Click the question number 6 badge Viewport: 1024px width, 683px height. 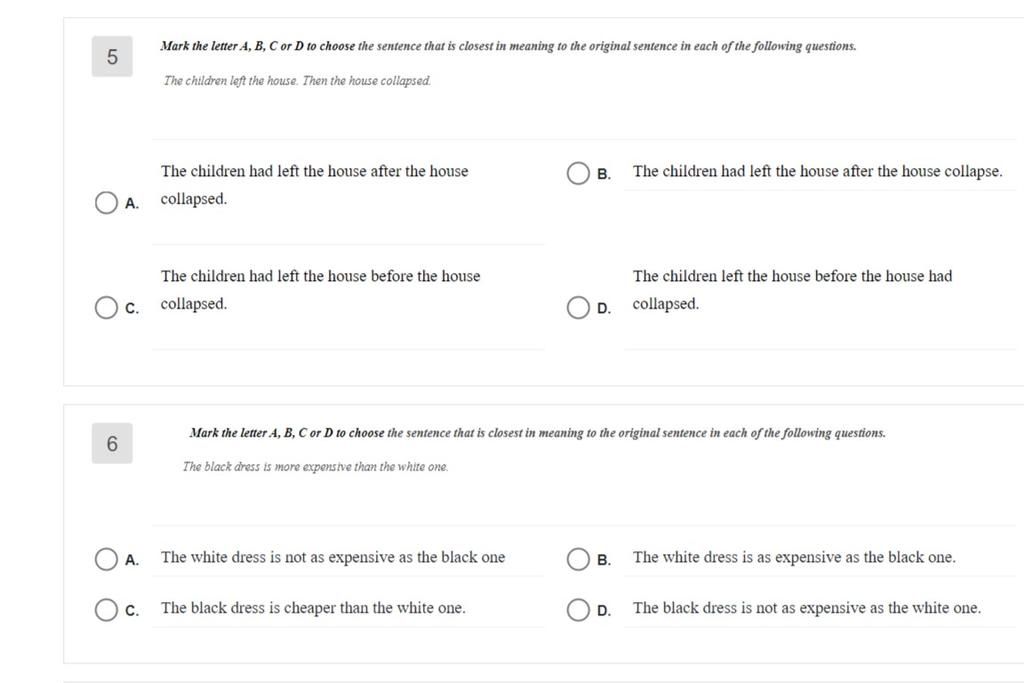click(x=112, y=443)
